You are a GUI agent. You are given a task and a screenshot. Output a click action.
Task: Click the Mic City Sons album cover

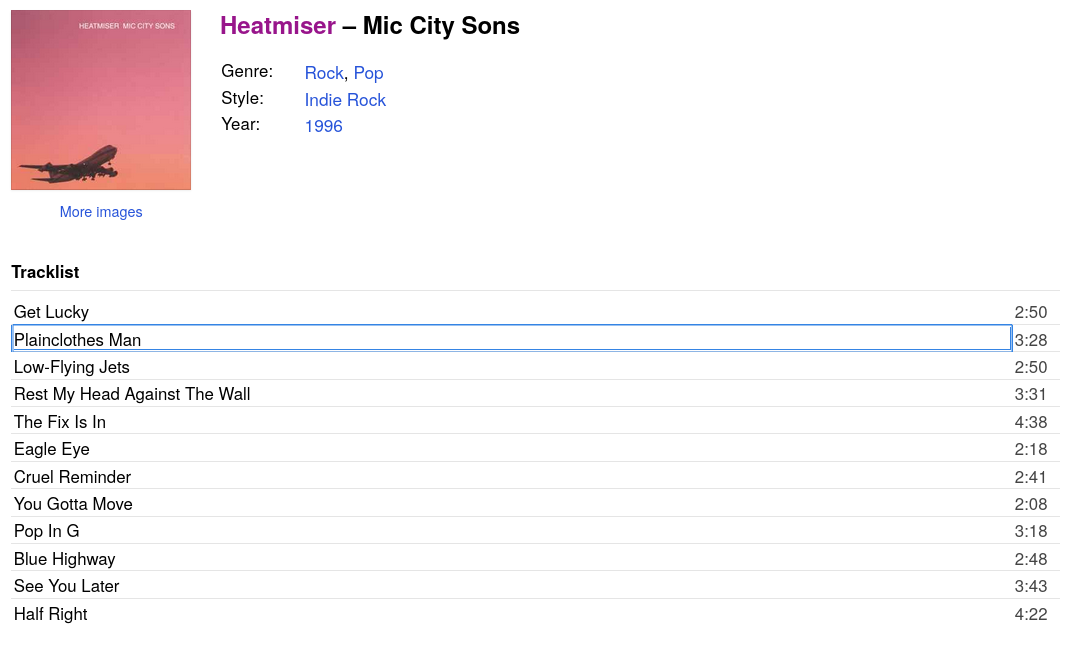point(101,100)
